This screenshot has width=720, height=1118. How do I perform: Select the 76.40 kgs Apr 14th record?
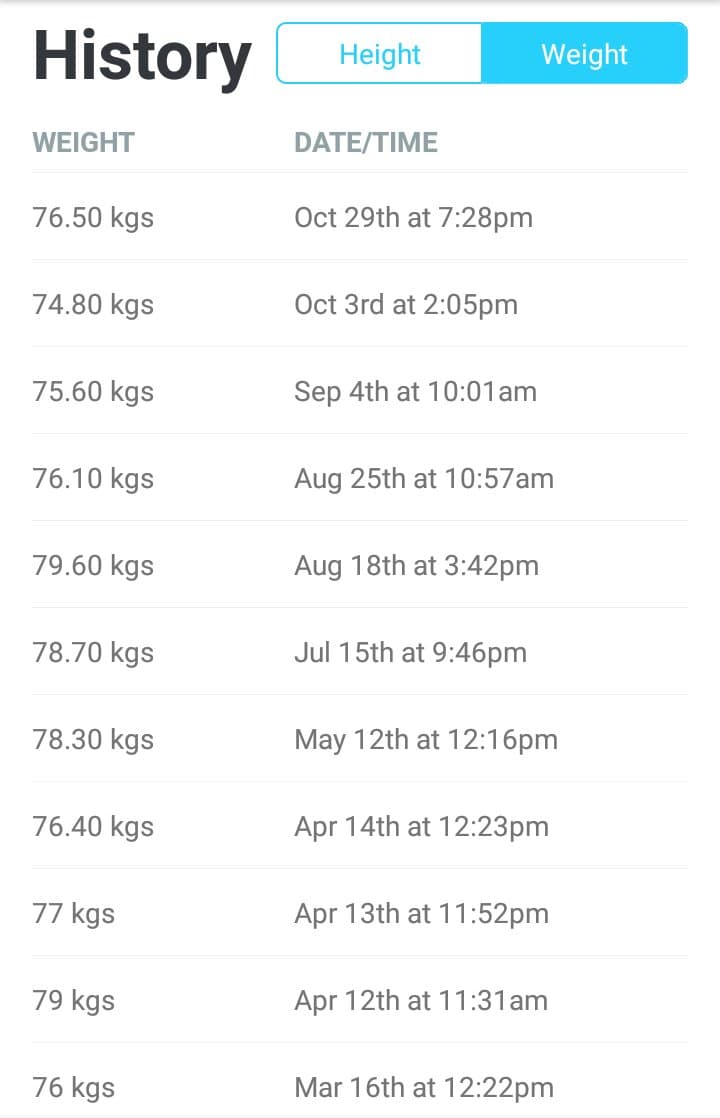(360, 826)
